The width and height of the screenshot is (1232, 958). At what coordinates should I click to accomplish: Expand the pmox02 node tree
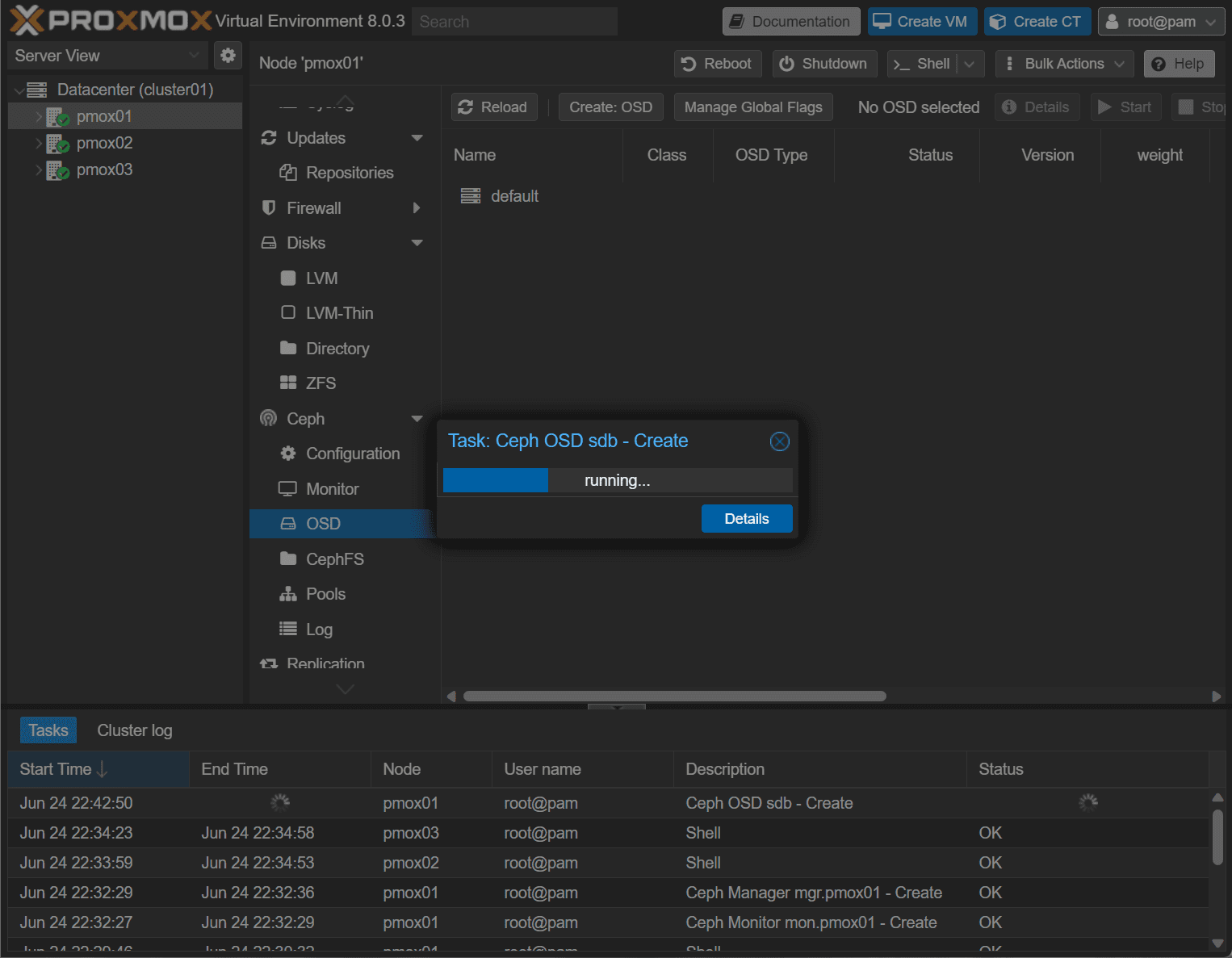(38, 144)
